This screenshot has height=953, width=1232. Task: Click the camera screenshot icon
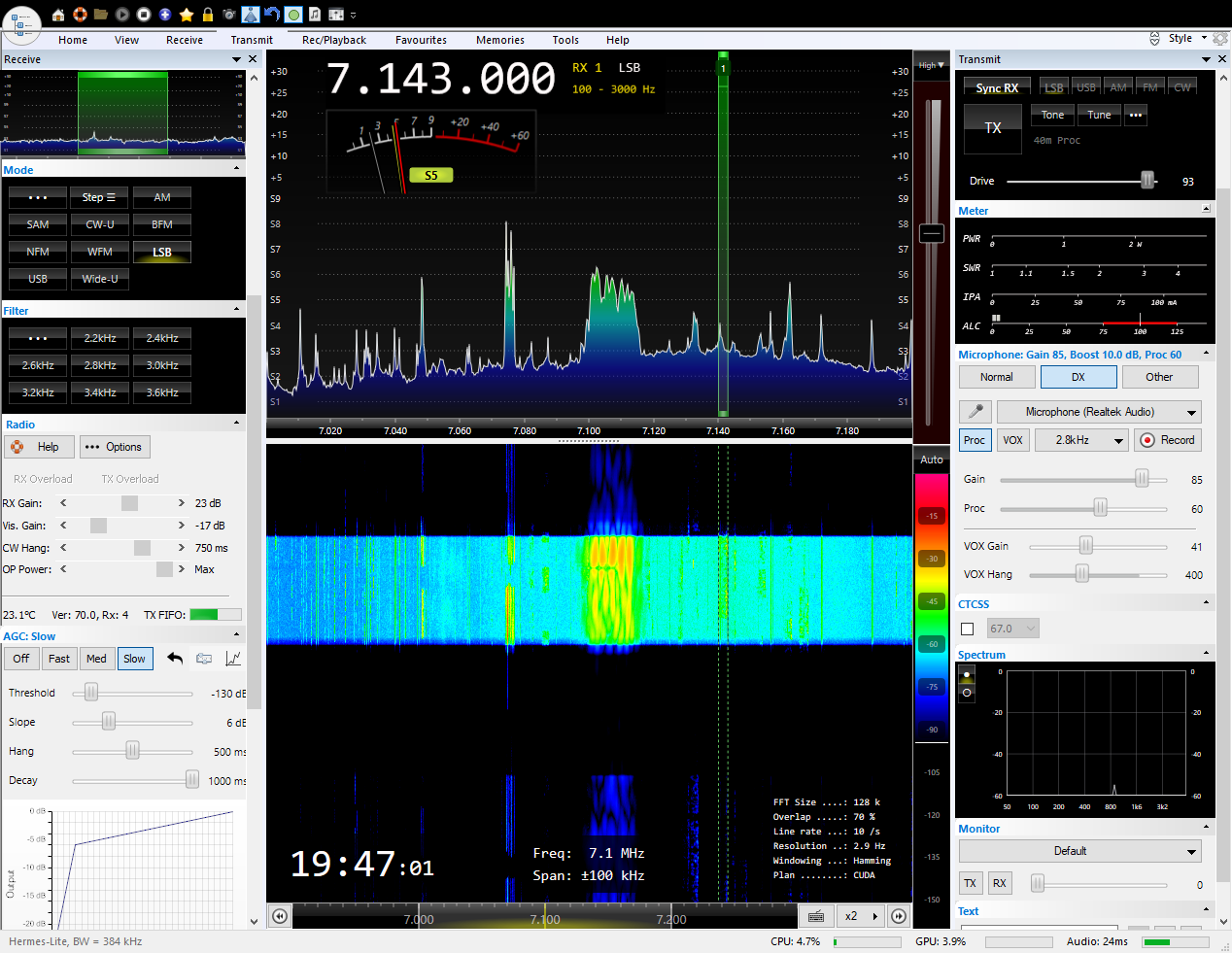(x=229, y=15)
